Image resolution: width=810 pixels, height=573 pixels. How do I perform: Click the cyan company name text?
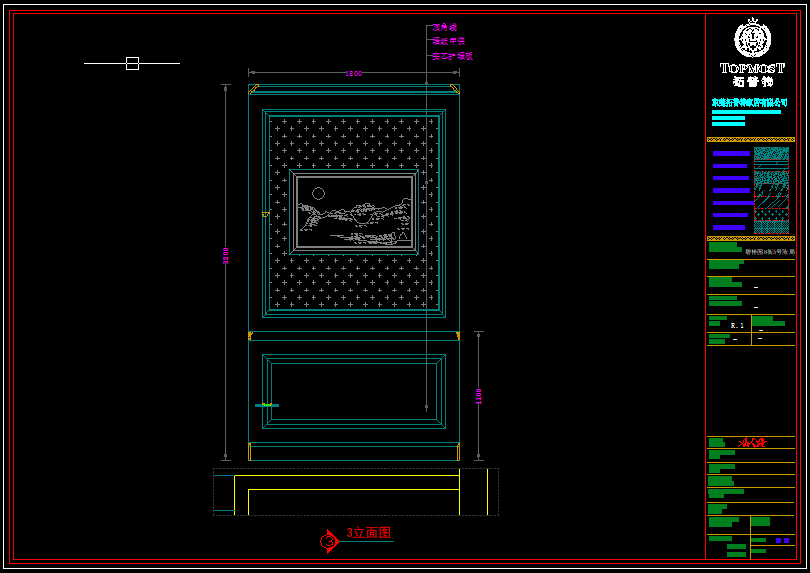pyautogui.click(x=749, y=102)
